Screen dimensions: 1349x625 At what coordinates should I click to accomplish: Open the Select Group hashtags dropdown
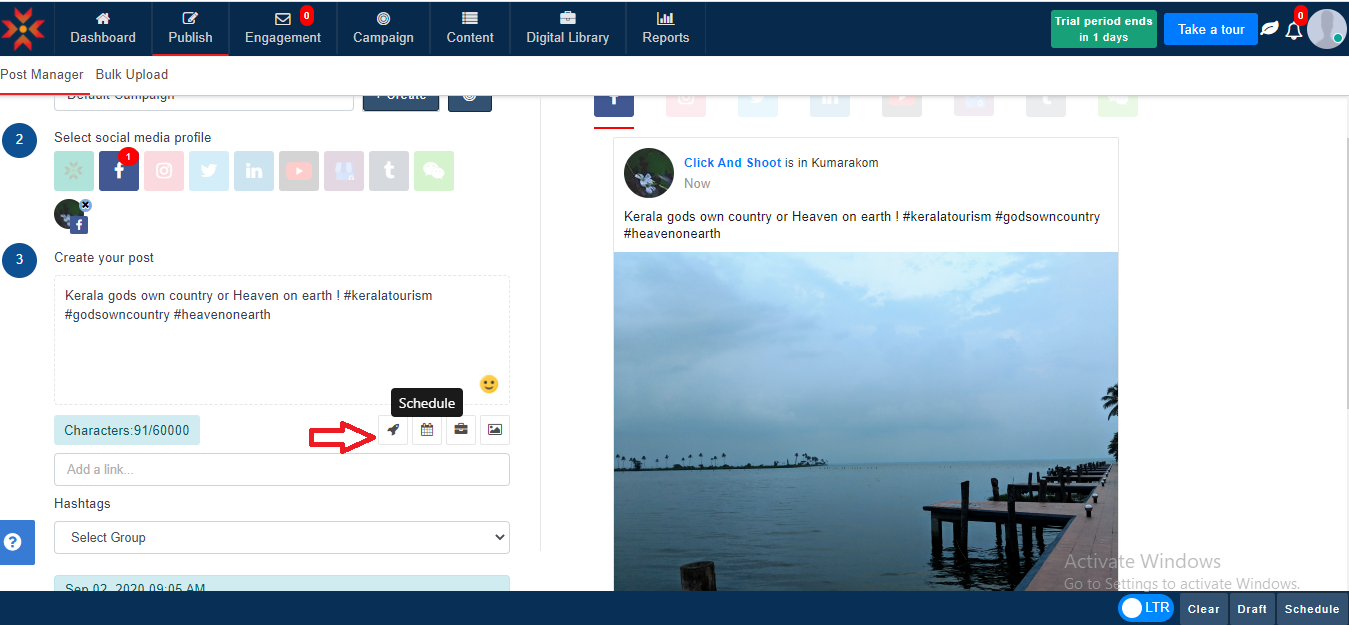(282, 537)
